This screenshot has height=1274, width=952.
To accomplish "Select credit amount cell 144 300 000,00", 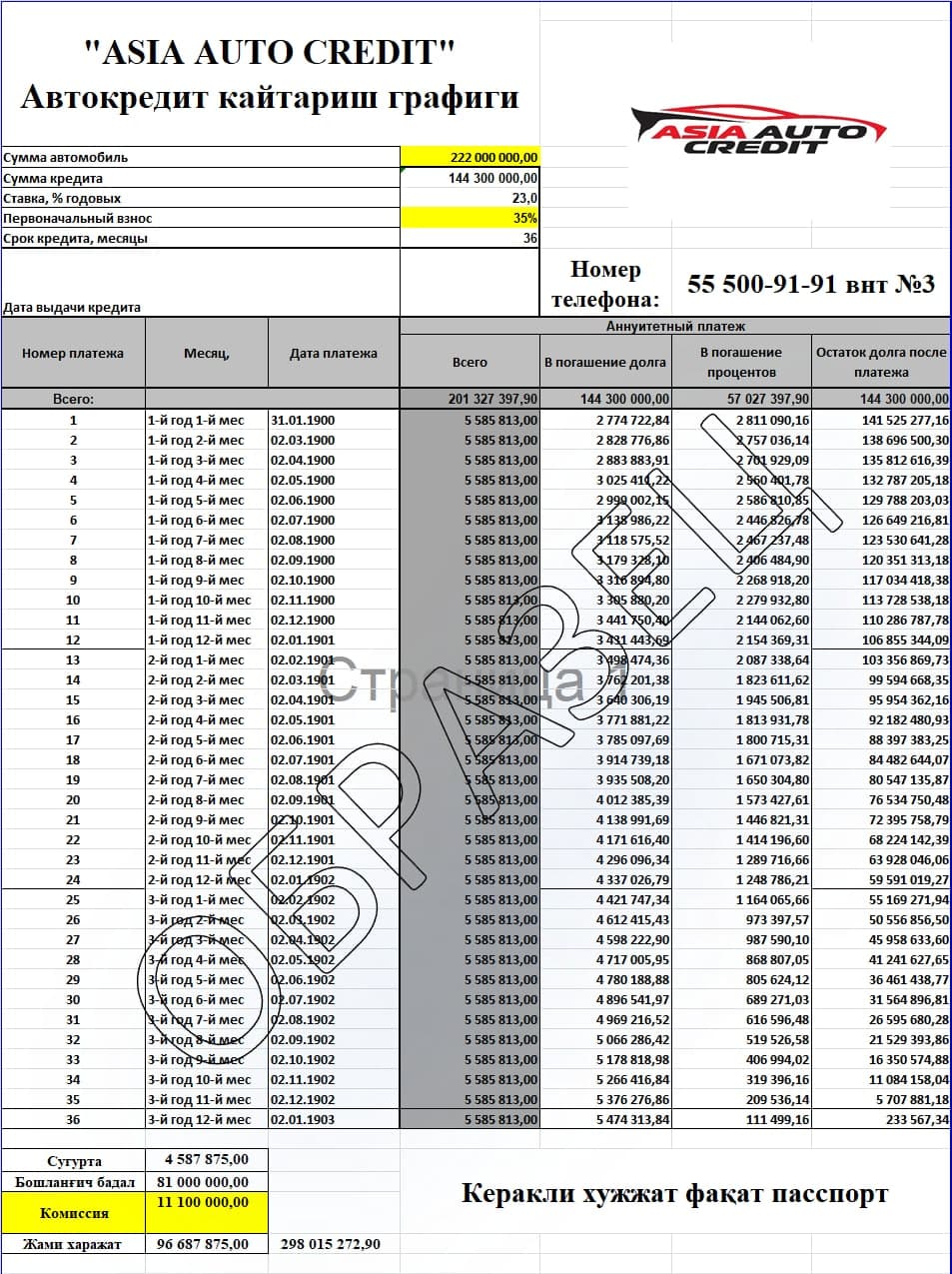I will point(470,178).
